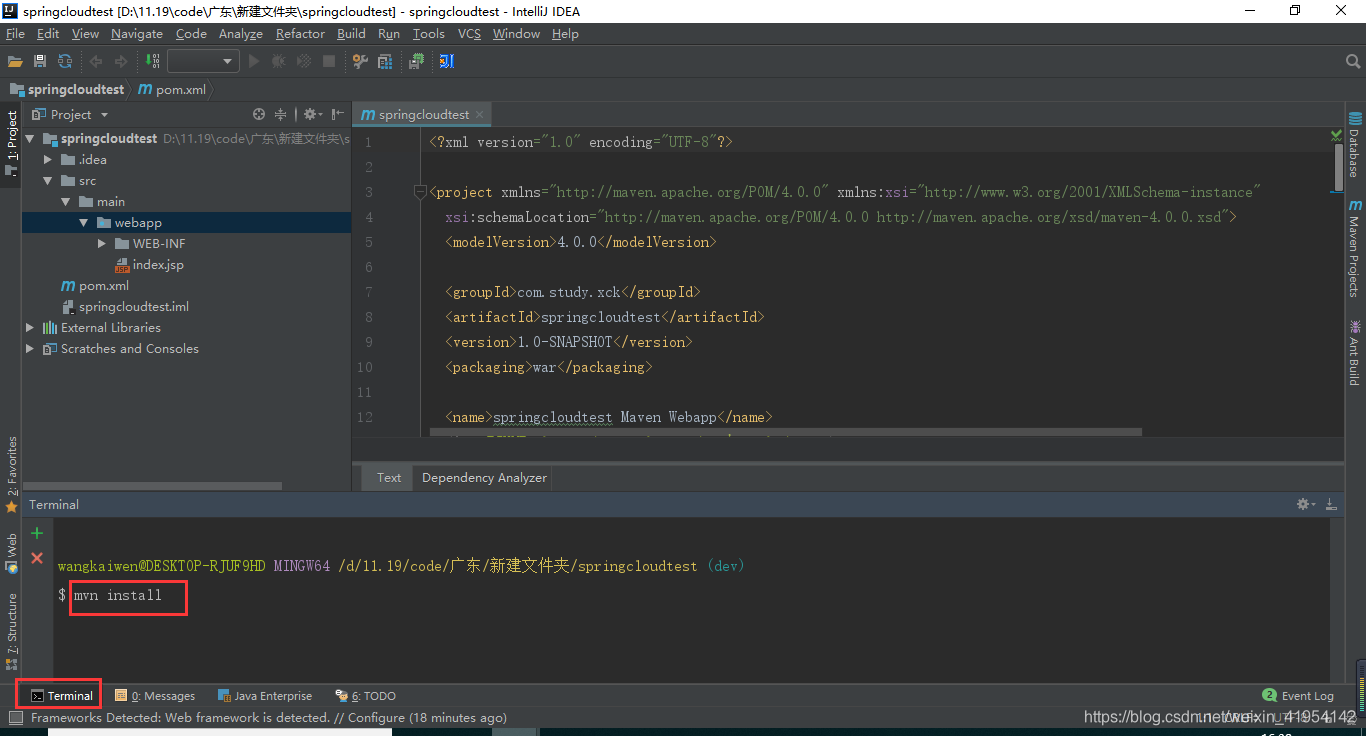Open Settings via wrench toolbar icon
The height and width of the screenshot is (736, 1366).
coord(360,62)
